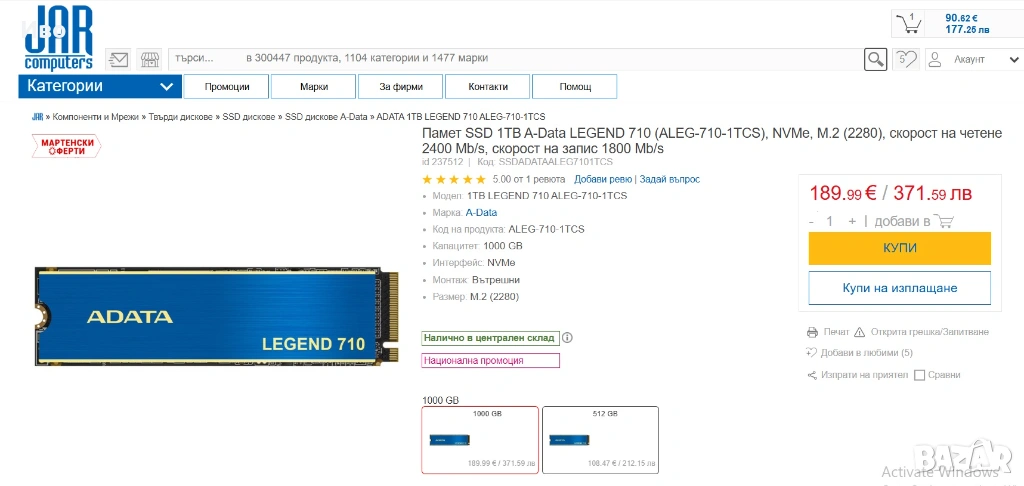Click the printer icon next to Печат
Image resolution: width=1024 pixels, height=486 pixels.
point(812,332)
